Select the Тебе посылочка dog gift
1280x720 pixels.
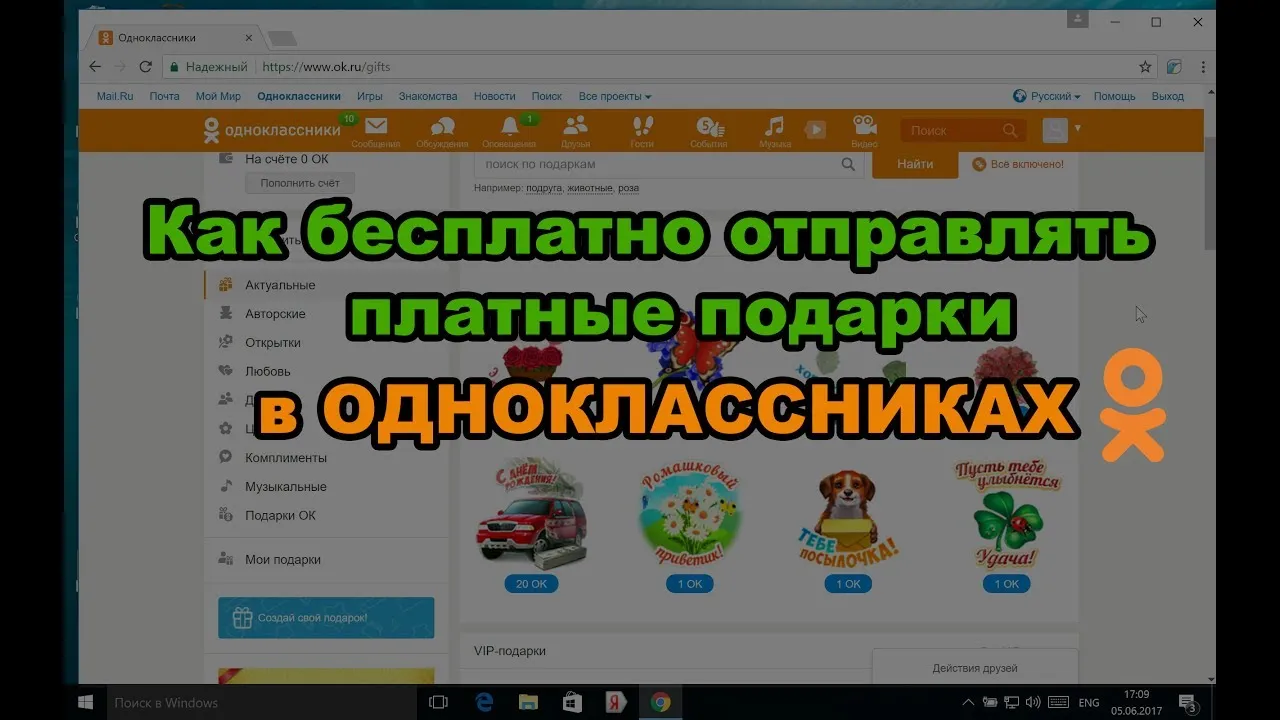tap(848, 520)
